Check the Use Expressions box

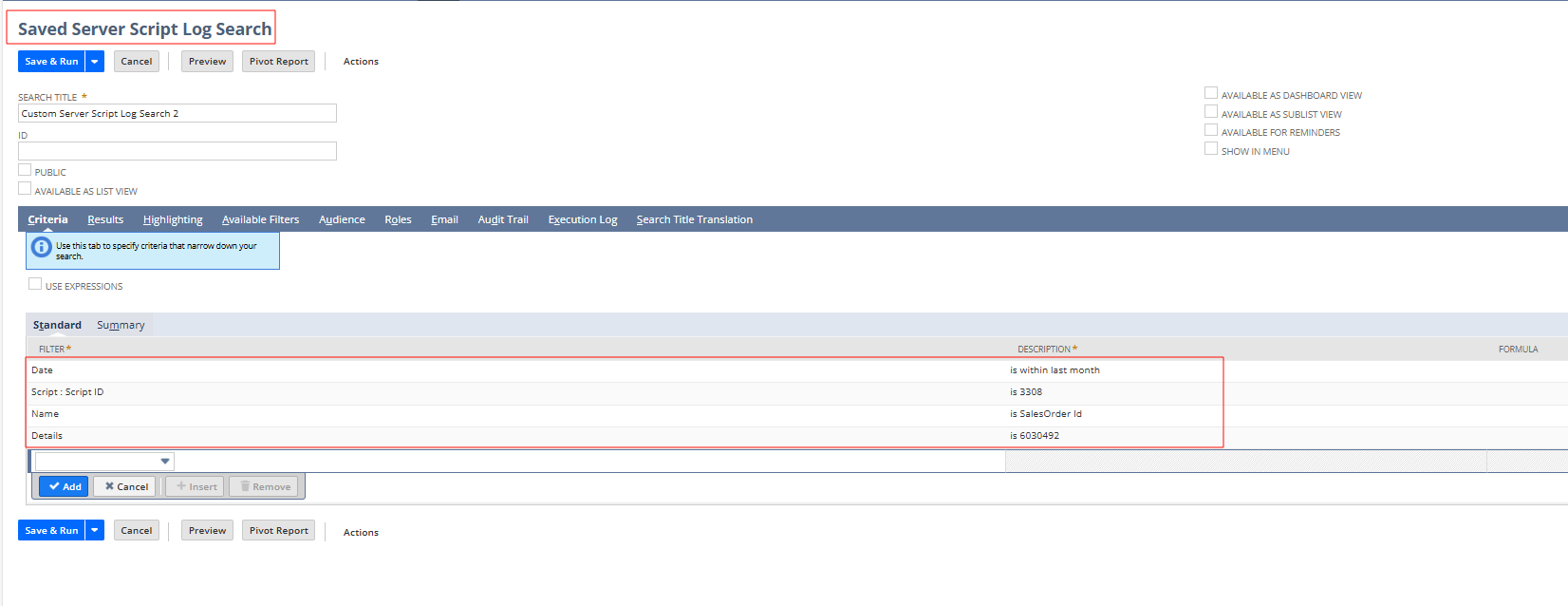point(35,284)
